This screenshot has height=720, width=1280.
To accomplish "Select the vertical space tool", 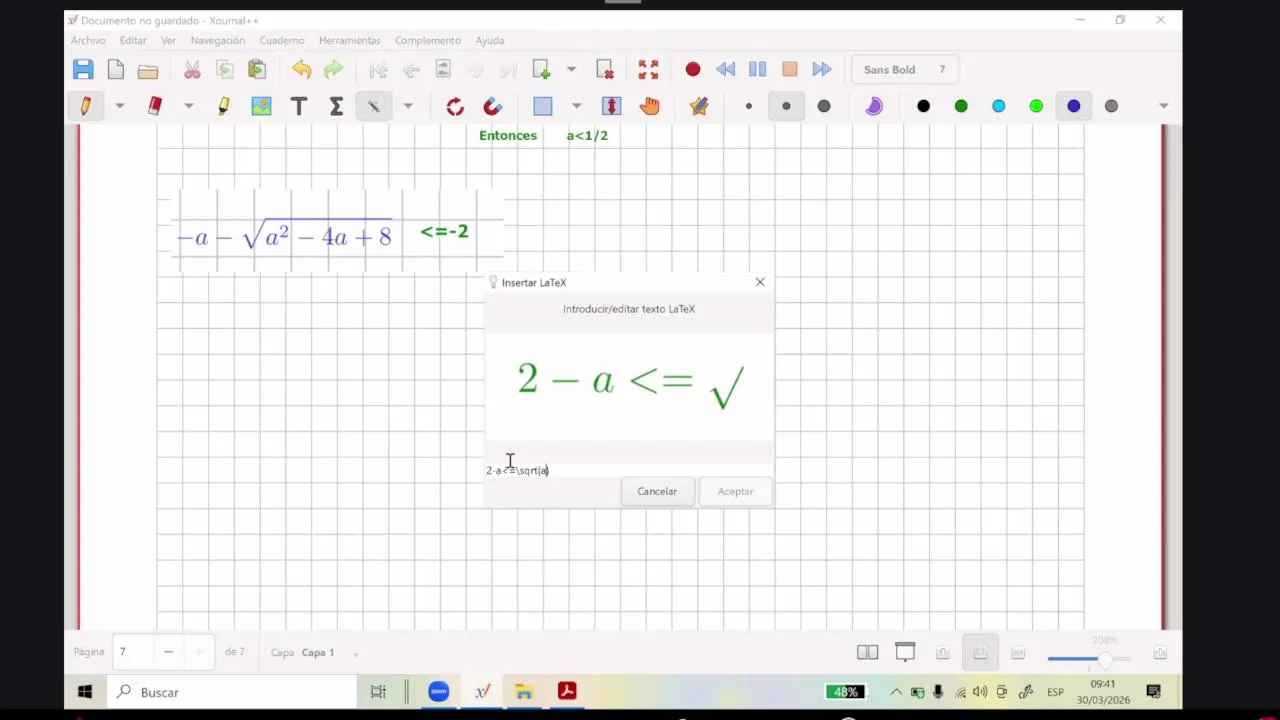I will (x=612, y=106).
